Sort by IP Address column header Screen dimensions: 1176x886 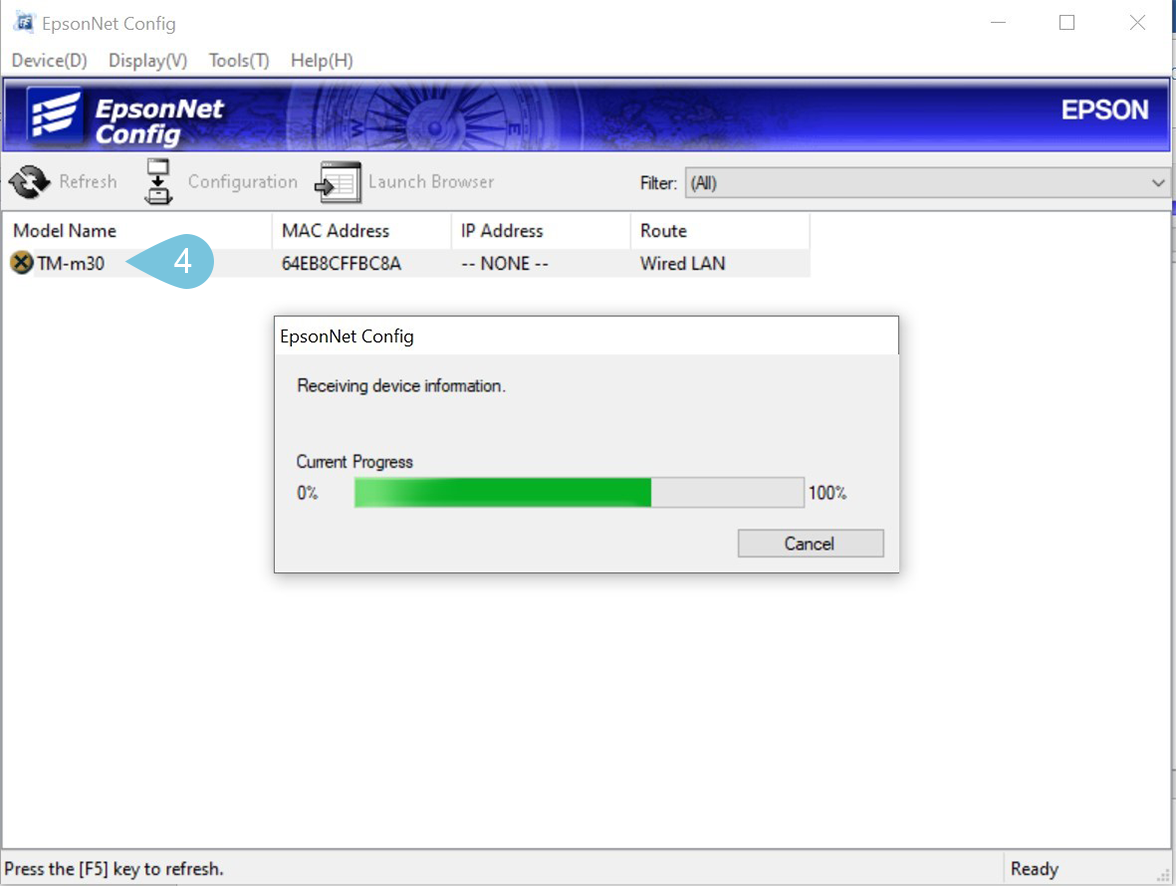pos(501,231)
